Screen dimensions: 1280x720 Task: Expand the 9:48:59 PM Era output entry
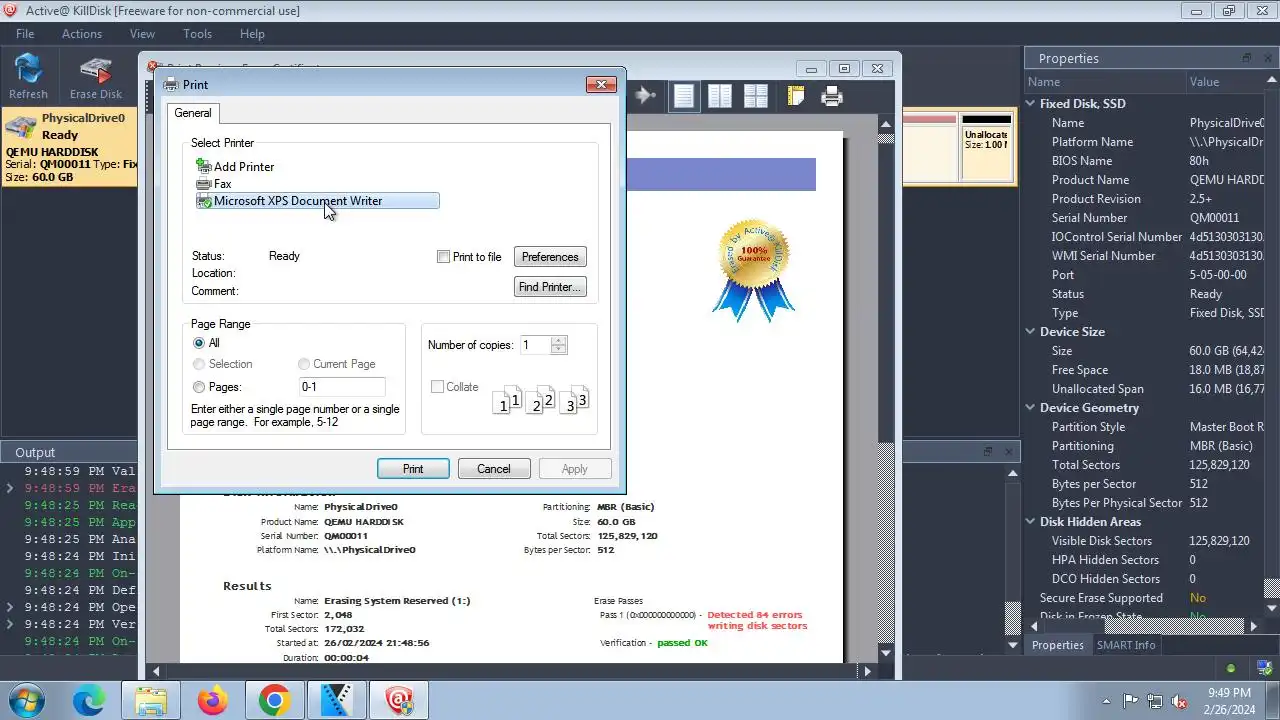[10, 488]
